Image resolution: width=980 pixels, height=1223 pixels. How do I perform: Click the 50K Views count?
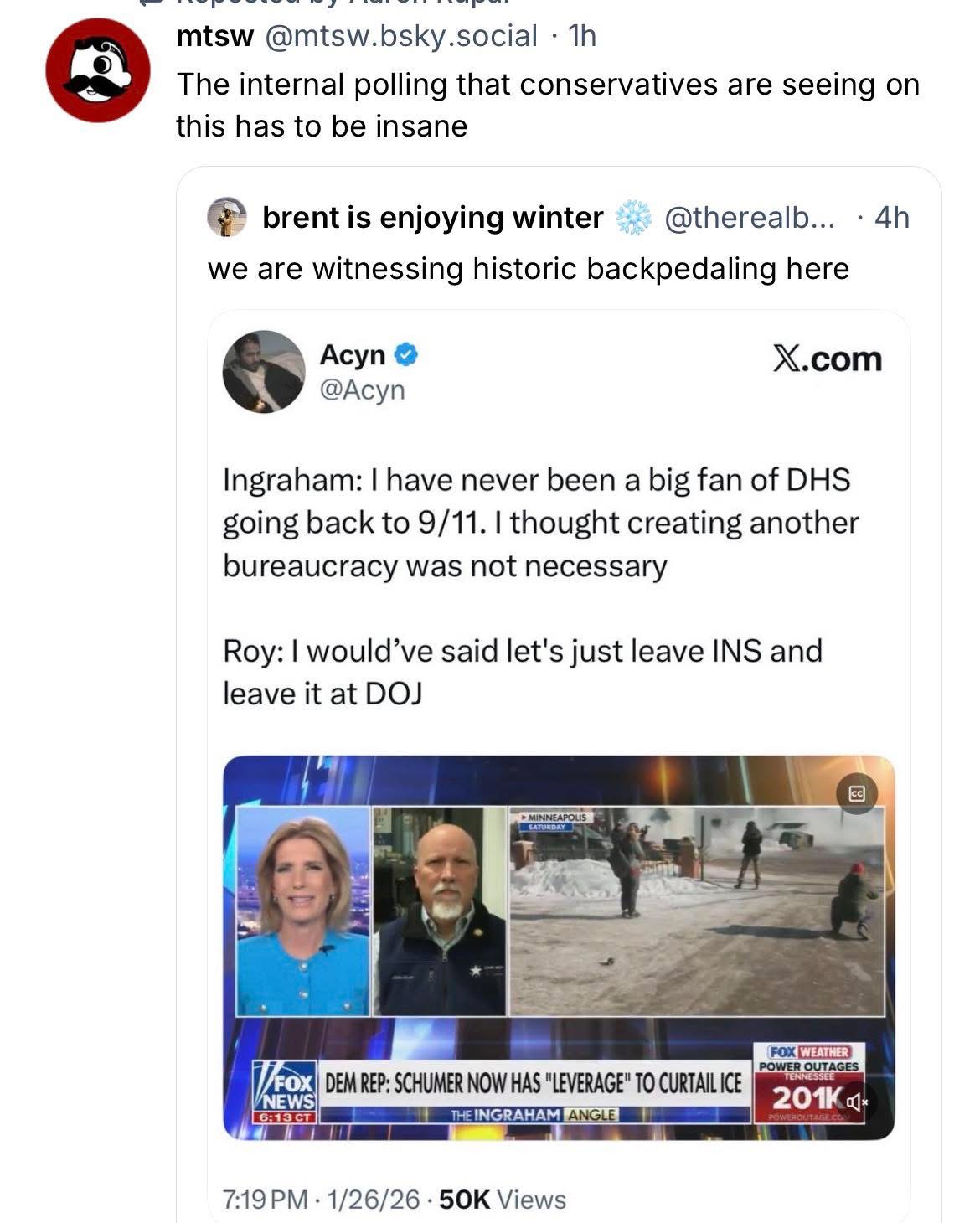click(x=502, y=1200)
